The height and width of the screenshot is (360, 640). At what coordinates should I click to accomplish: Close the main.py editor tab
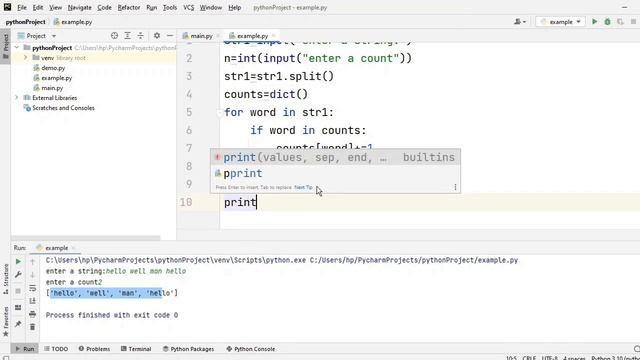pyautogui.click(x=218, y=36)
